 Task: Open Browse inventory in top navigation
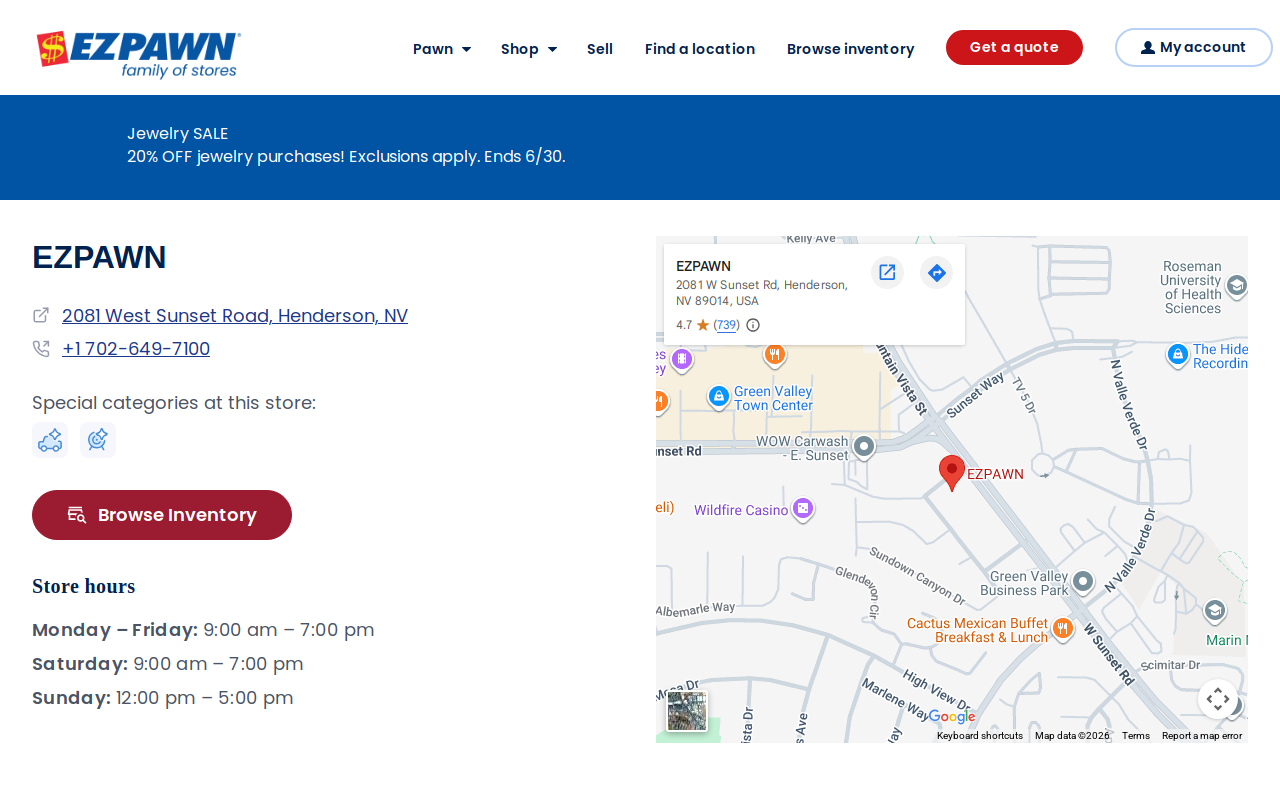850,49
